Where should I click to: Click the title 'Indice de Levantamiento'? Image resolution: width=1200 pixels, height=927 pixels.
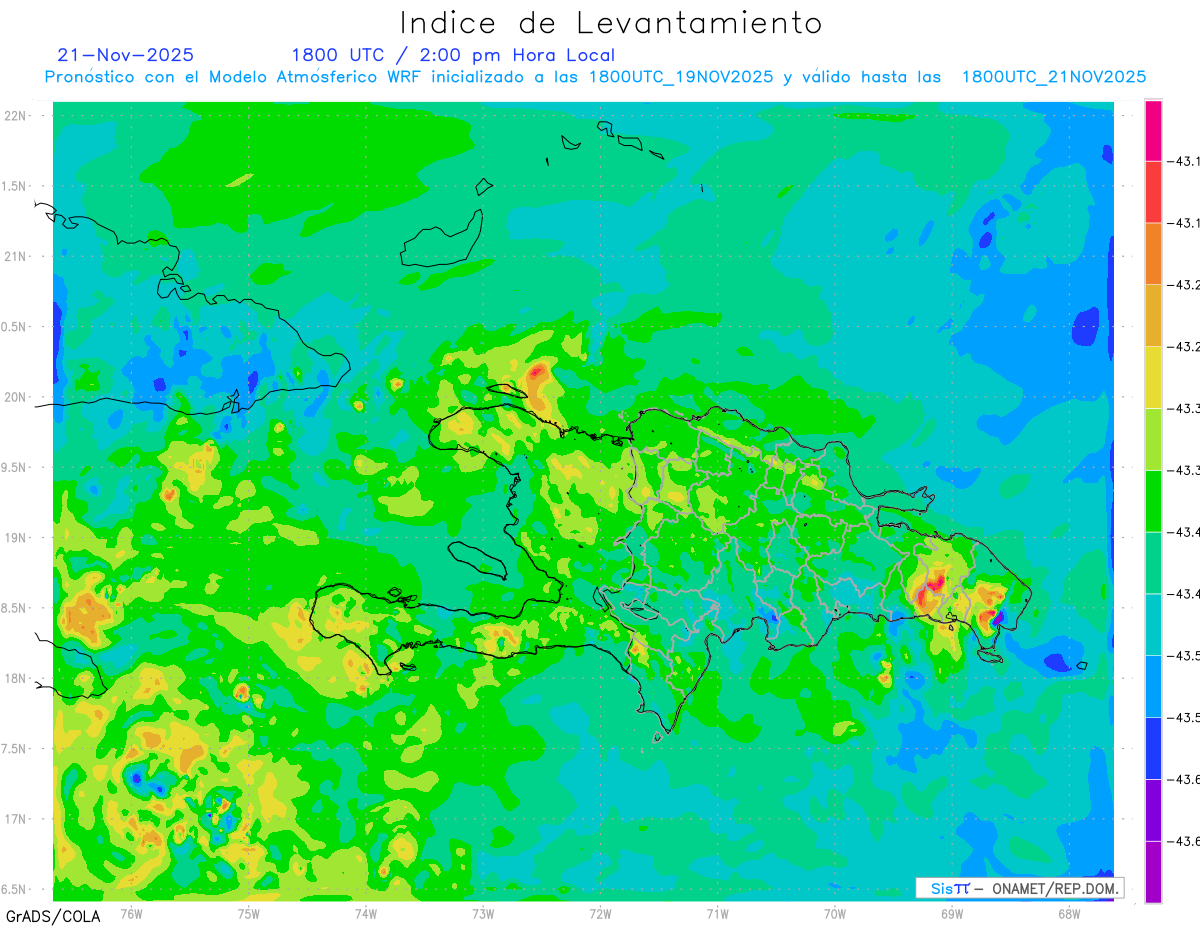(611, 23)
